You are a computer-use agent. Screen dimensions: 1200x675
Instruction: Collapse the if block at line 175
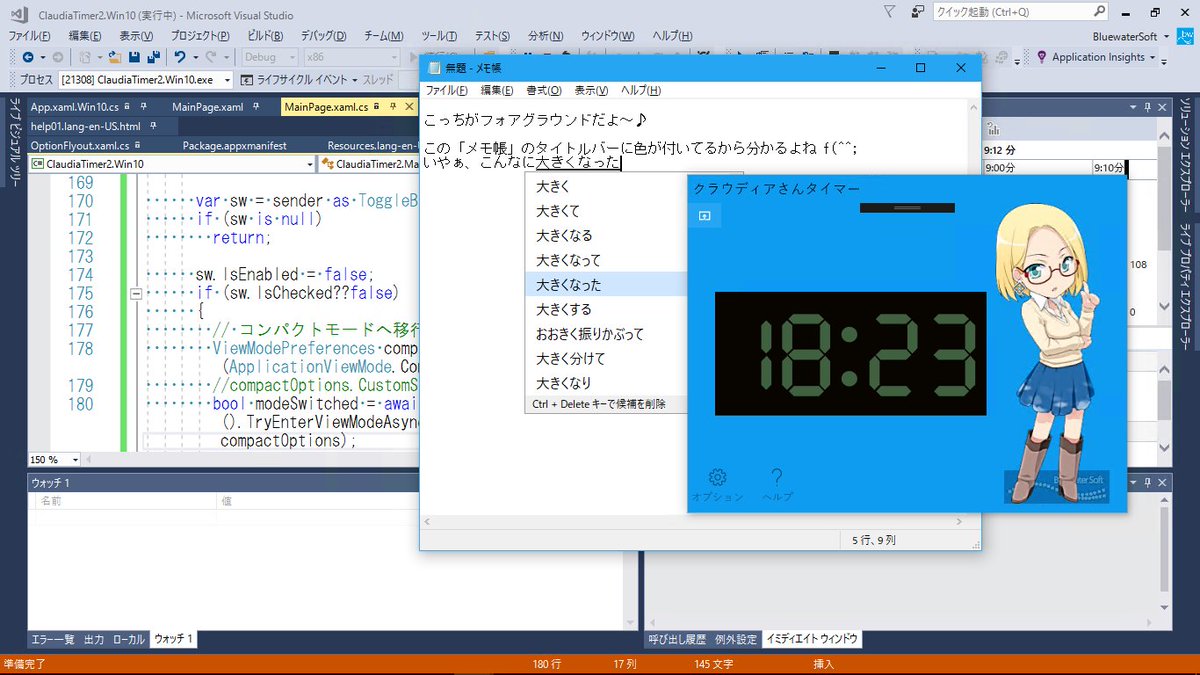[136, 293]
